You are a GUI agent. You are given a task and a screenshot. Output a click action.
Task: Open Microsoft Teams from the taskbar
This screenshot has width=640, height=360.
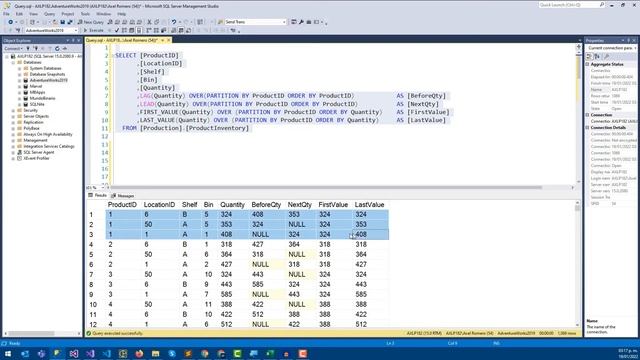[x=41, y=353]
